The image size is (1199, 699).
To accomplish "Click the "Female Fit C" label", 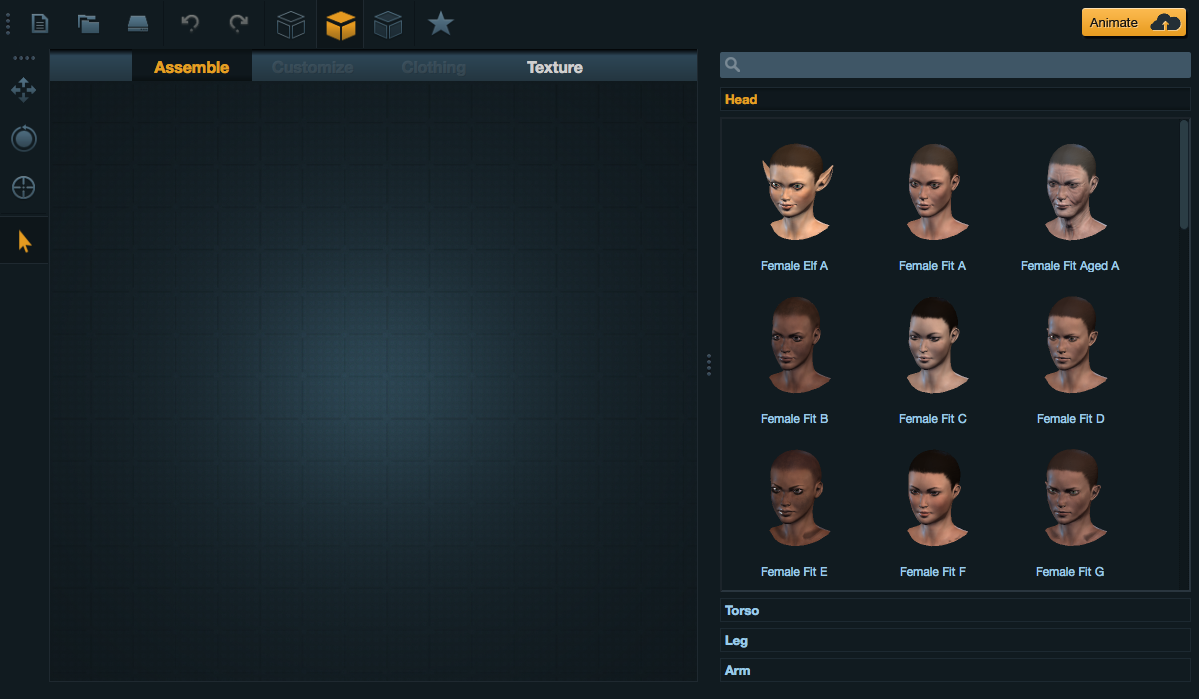I will (x=933, y=418).
